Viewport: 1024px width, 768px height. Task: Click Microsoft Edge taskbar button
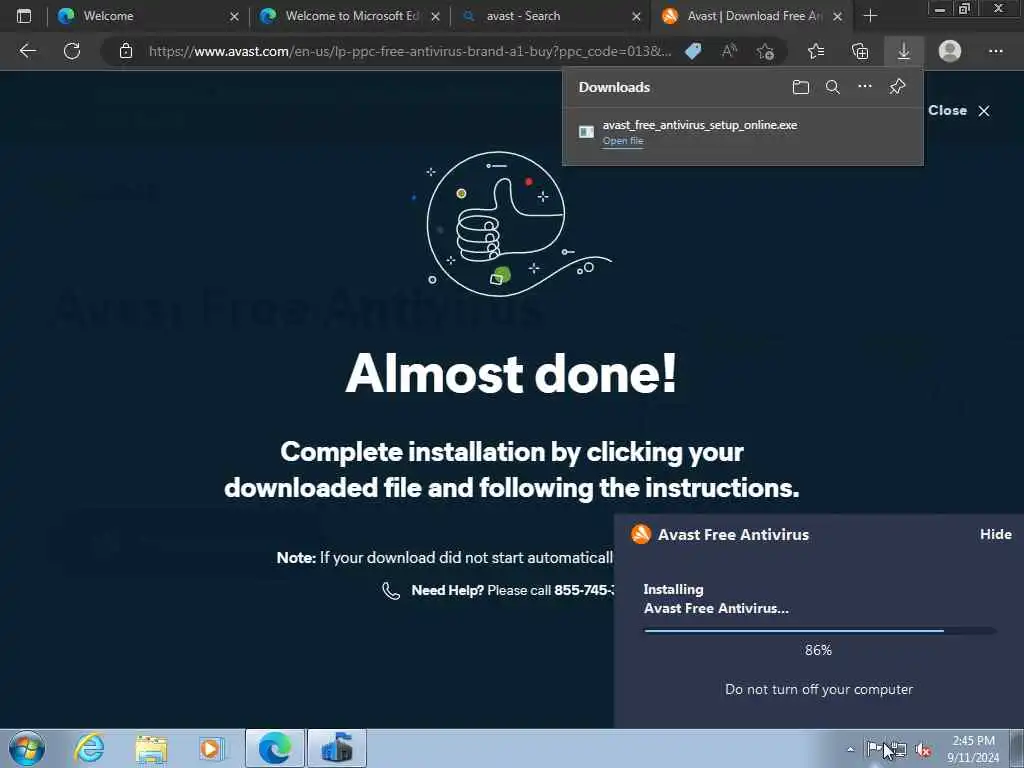point(275,748)
